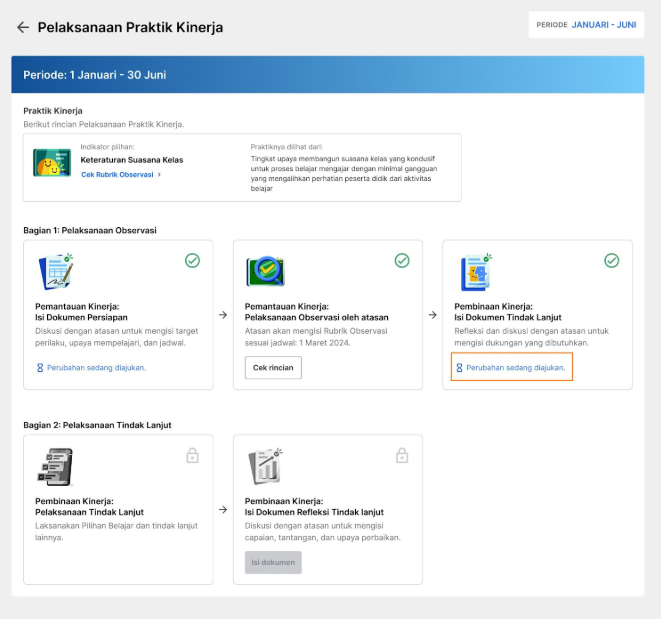Viewport: 661px width, 619px height.
Task: Click the green checkmark on Isi Dokumen Persiapan
Action: click(192, 260)
